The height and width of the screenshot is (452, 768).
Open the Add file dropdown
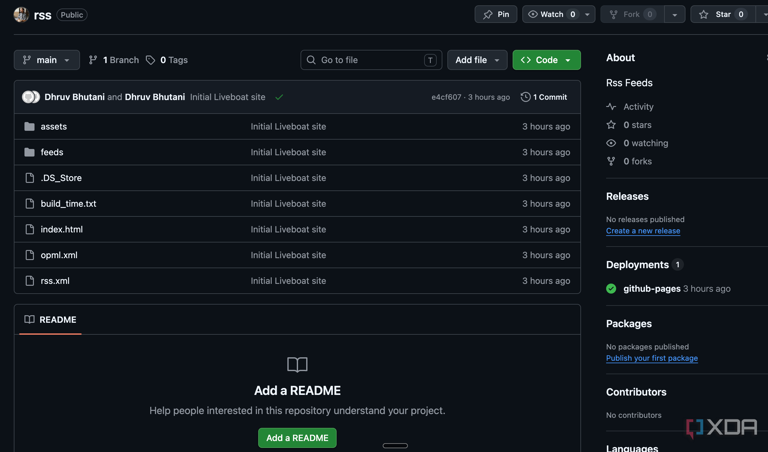[477, 60]
